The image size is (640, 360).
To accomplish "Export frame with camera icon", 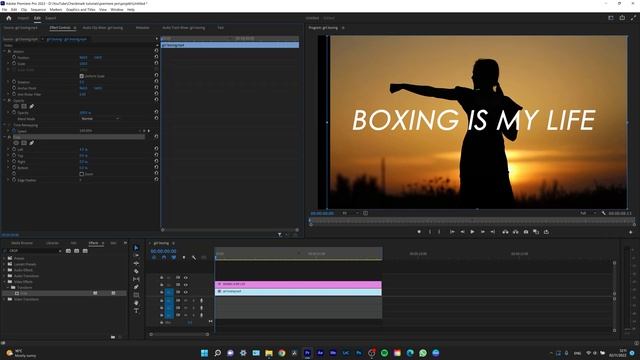I will pyautogui.click(x=526, y=232).
